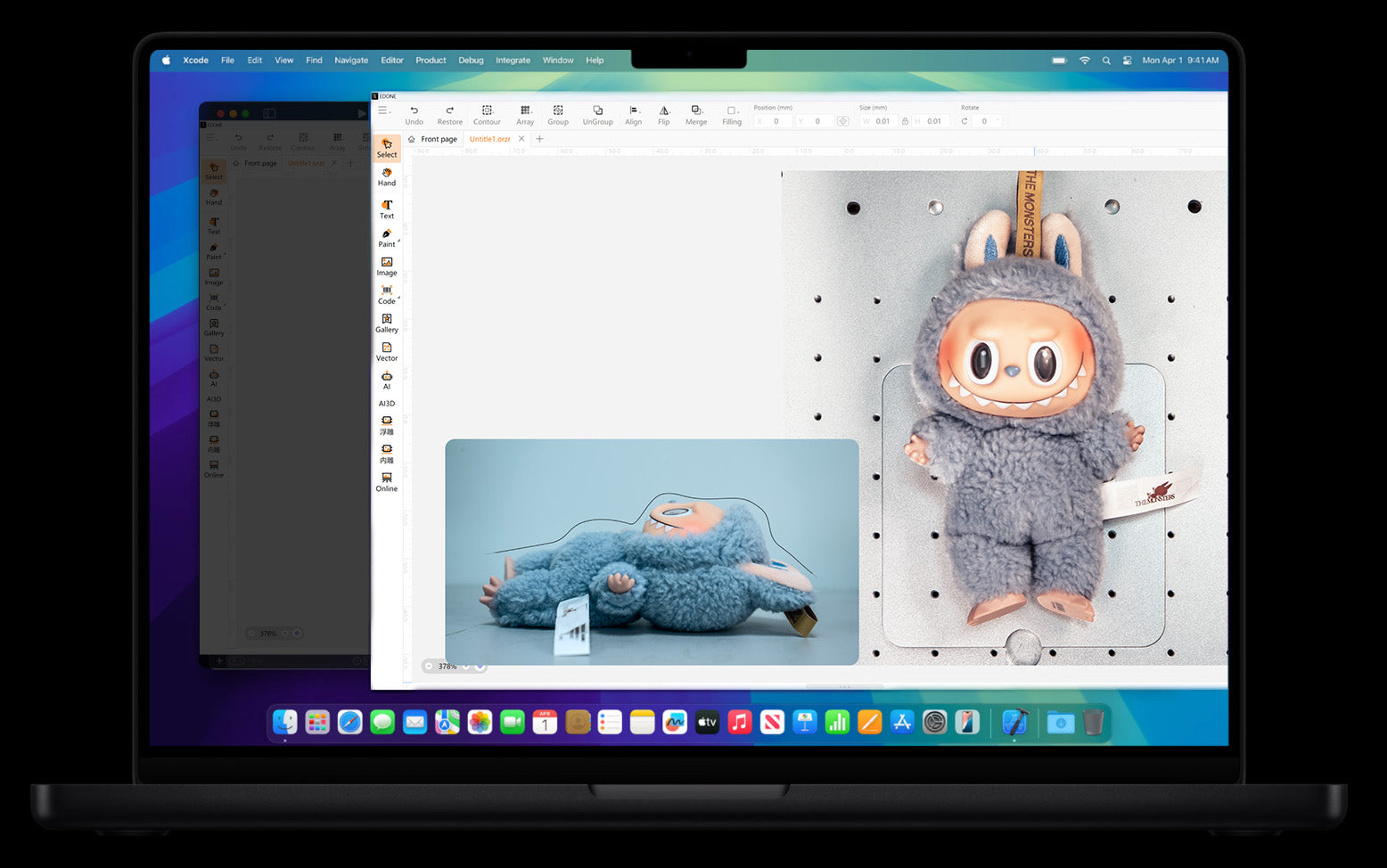The image size is (1387, 868).
Task: Expand the hamburger menu dropdown
Action: [384, 111]
